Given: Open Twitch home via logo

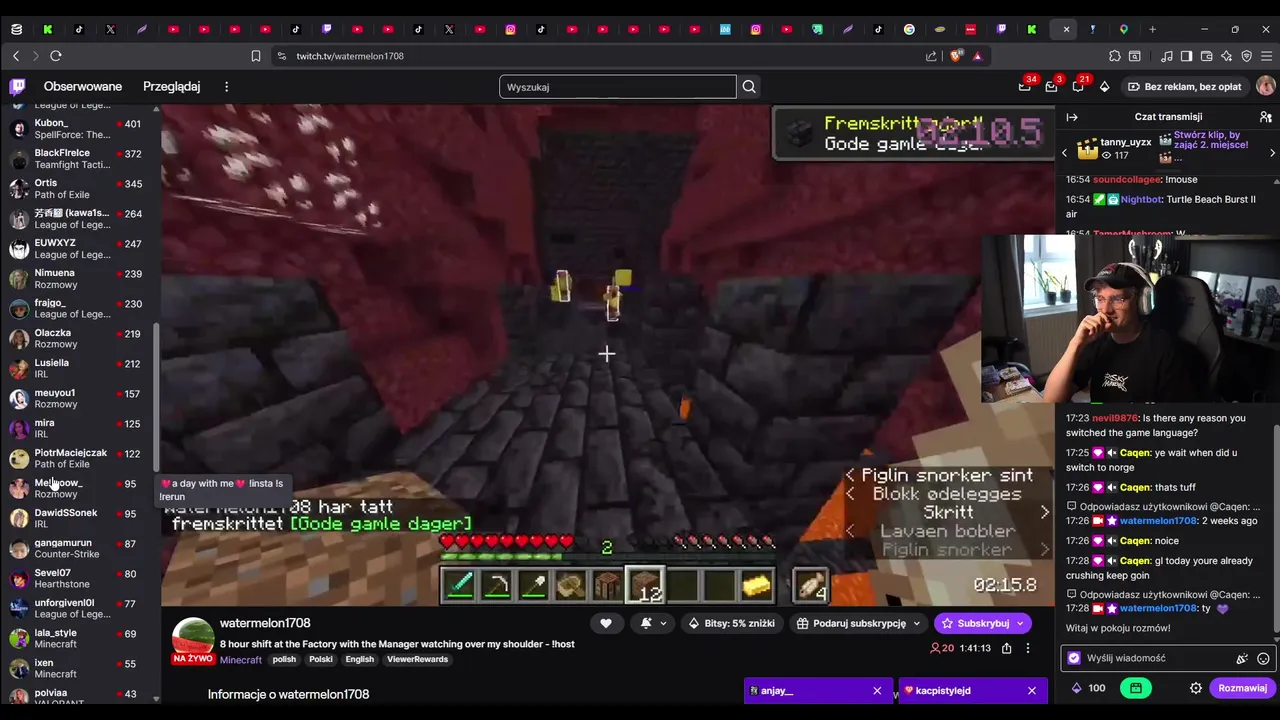Looking at the screenshot, I should (17, 87).
